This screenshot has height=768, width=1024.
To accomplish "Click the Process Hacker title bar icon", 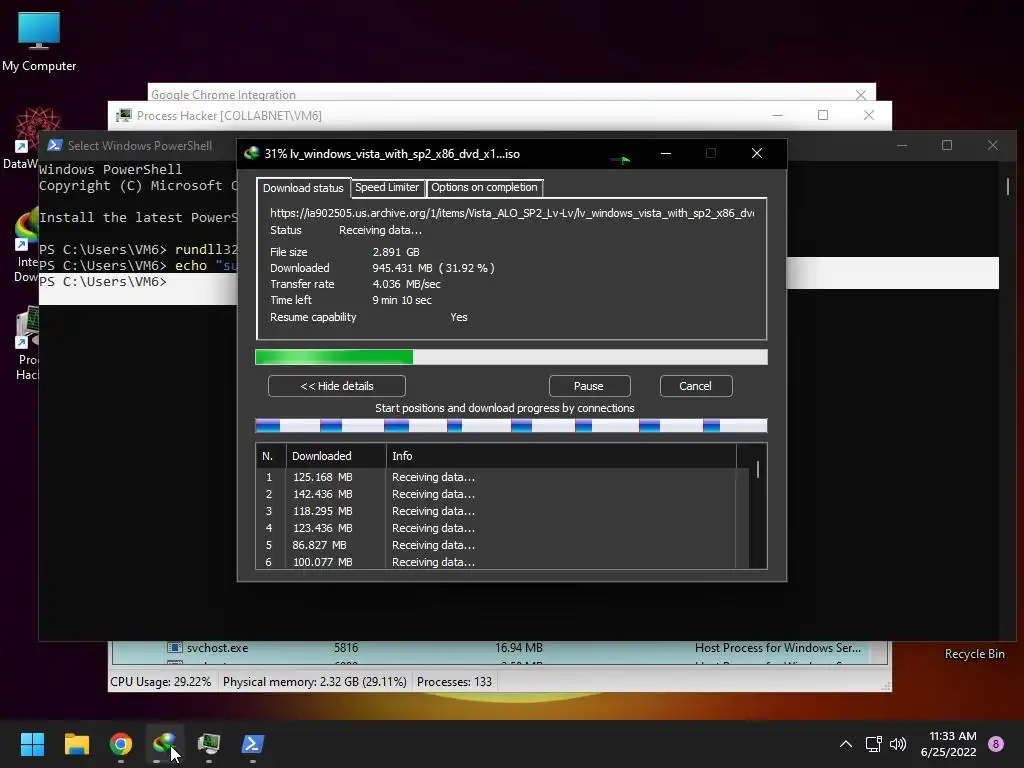I will pyautogui.click(x=123, y=116).
